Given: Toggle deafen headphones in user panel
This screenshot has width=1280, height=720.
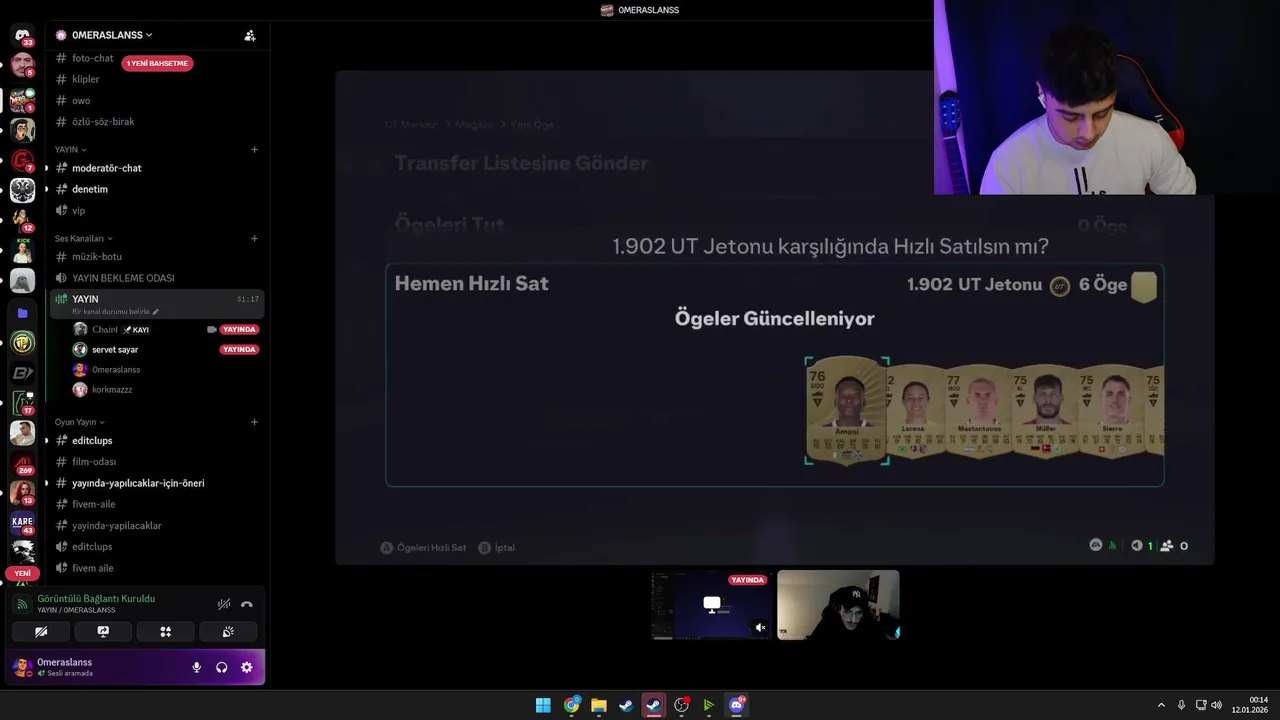Looking at the screenshot, I should pyautogui.click(x=222, y=667).
